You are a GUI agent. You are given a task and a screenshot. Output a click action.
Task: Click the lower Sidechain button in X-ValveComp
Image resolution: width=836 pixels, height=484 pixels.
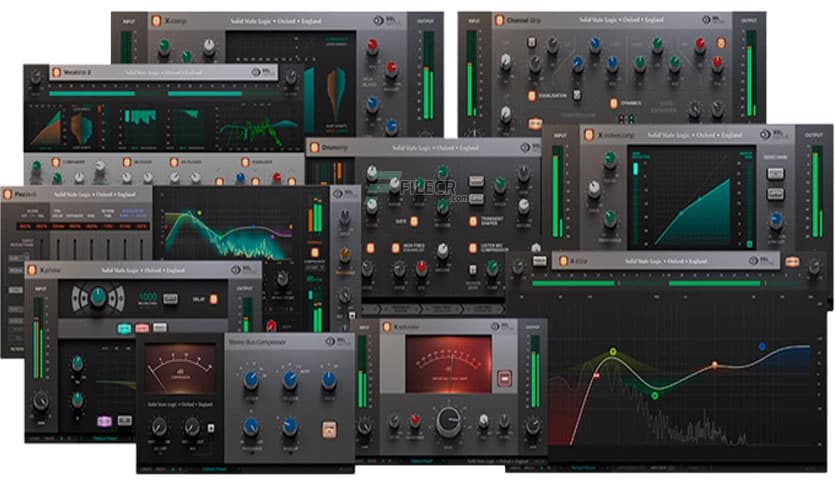775,193
